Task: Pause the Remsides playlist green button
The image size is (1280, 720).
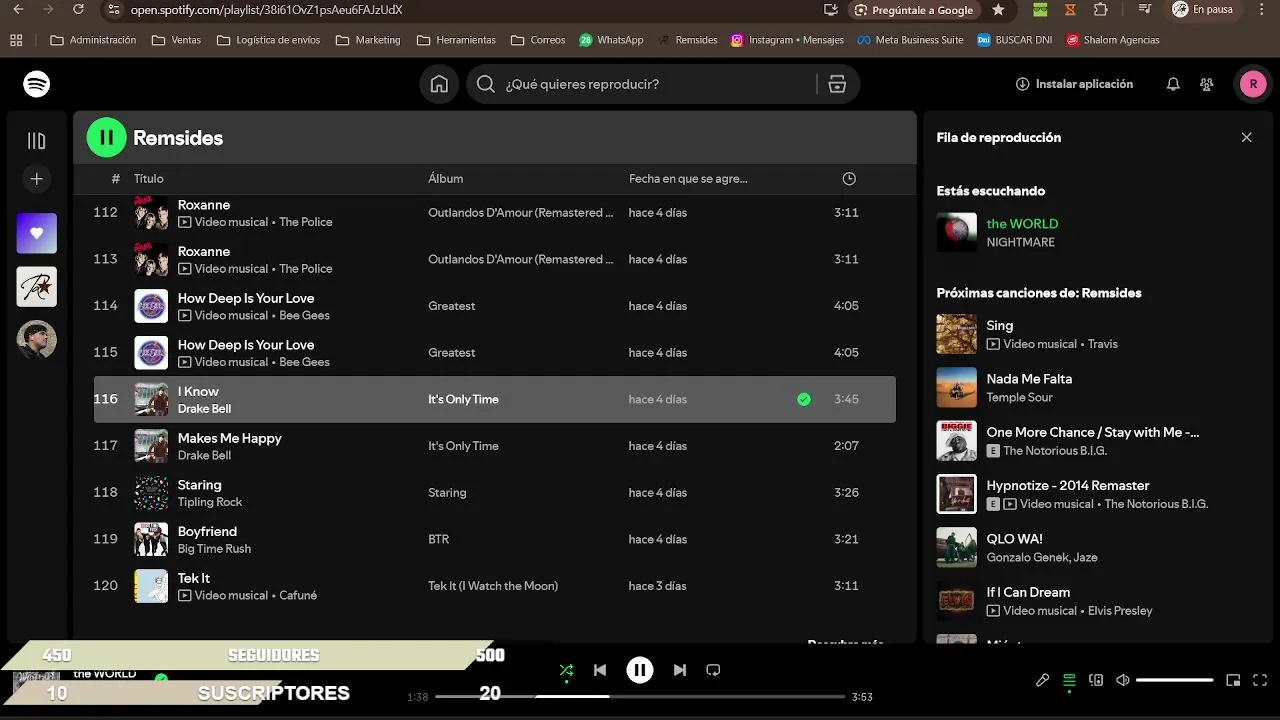Action: coord(107,138)
